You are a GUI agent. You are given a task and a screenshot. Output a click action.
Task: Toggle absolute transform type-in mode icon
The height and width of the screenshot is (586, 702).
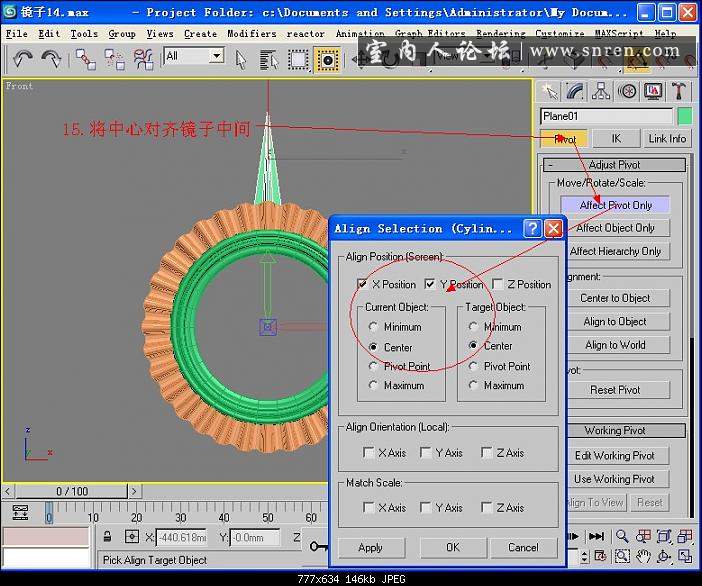coord(132,536)
